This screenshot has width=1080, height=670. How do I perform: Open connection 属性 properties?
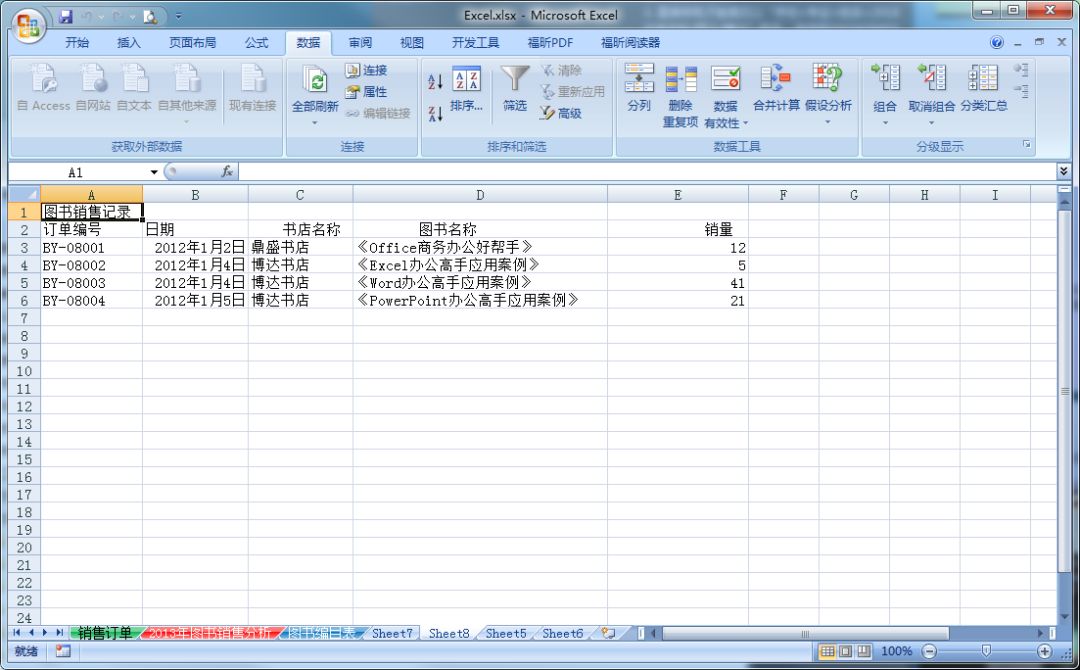[366, 92]
